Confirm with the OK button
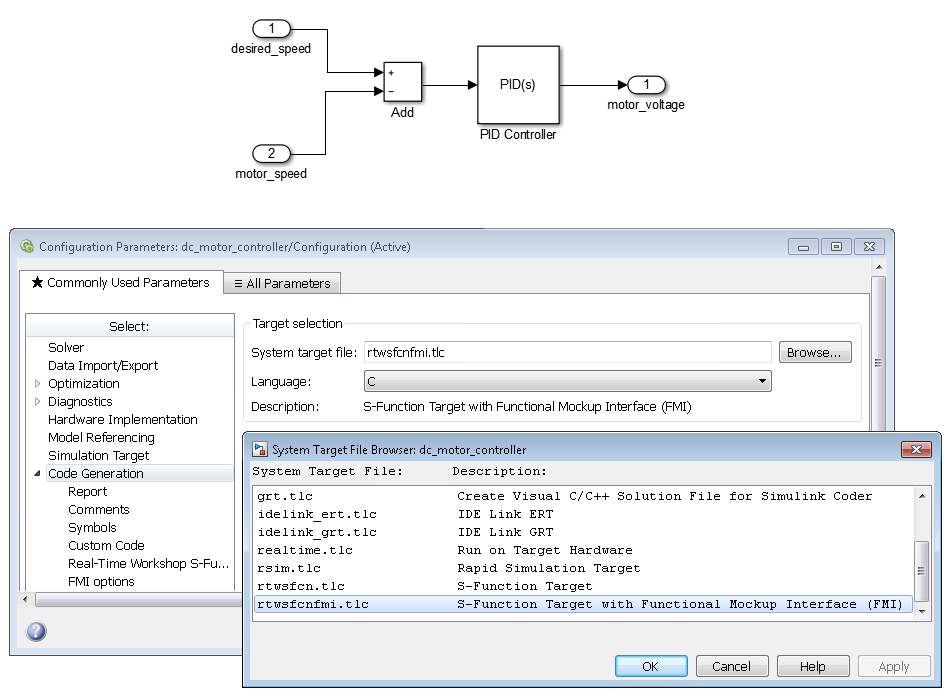The width and height of the screenshot is (950, 697). (650, 666)
